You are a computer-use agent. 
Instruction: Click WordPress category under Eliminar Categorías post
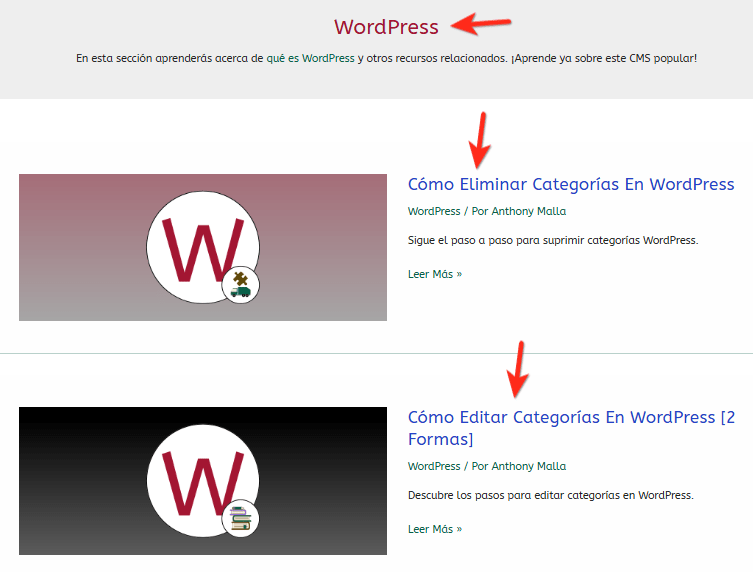coord(434,211)
